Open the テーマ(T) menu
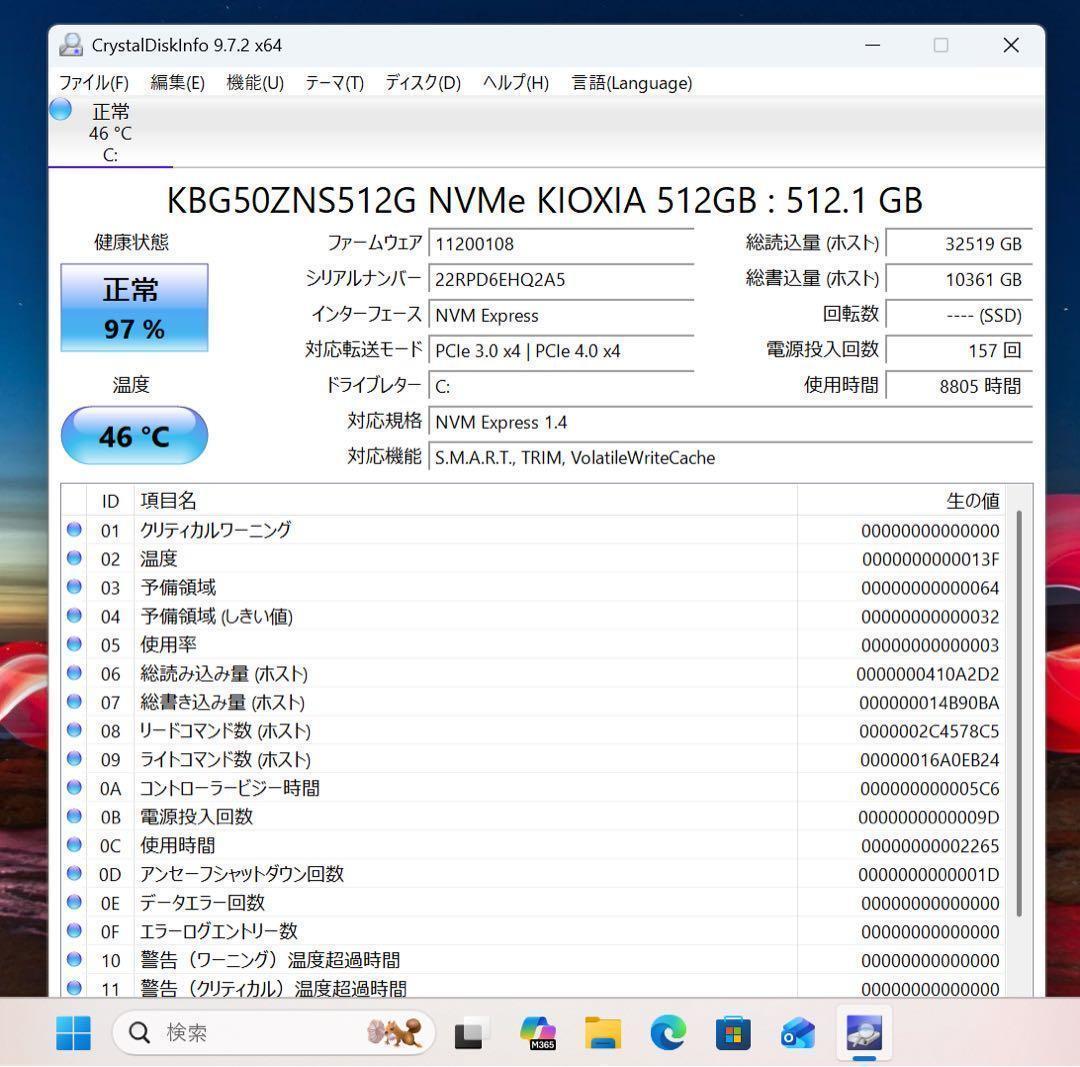The image size is (1080, 1067). coord(334,83)
